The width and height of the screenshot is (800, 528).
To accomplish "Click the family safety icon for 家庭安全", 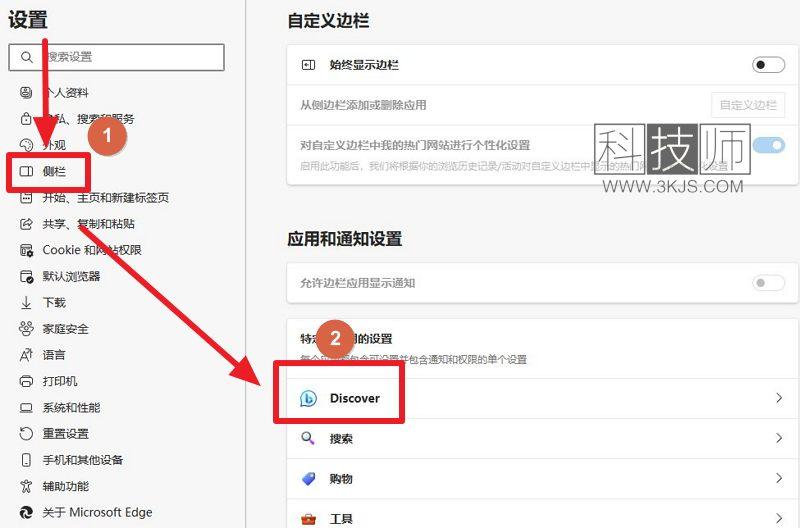I will [x=26, y=329].
